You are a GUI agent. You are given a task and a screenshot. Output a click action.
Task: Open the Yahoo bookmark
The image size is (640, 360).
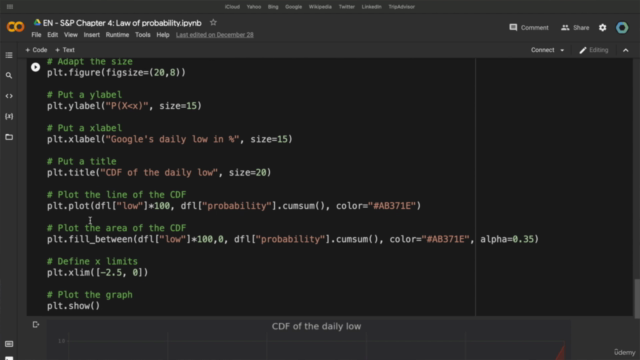click(253, 7)
